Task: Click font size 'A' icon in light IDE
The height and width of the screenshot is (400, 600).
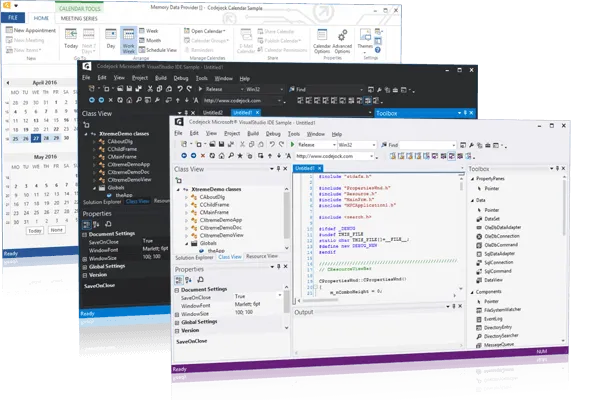Action: click(288, 156)
